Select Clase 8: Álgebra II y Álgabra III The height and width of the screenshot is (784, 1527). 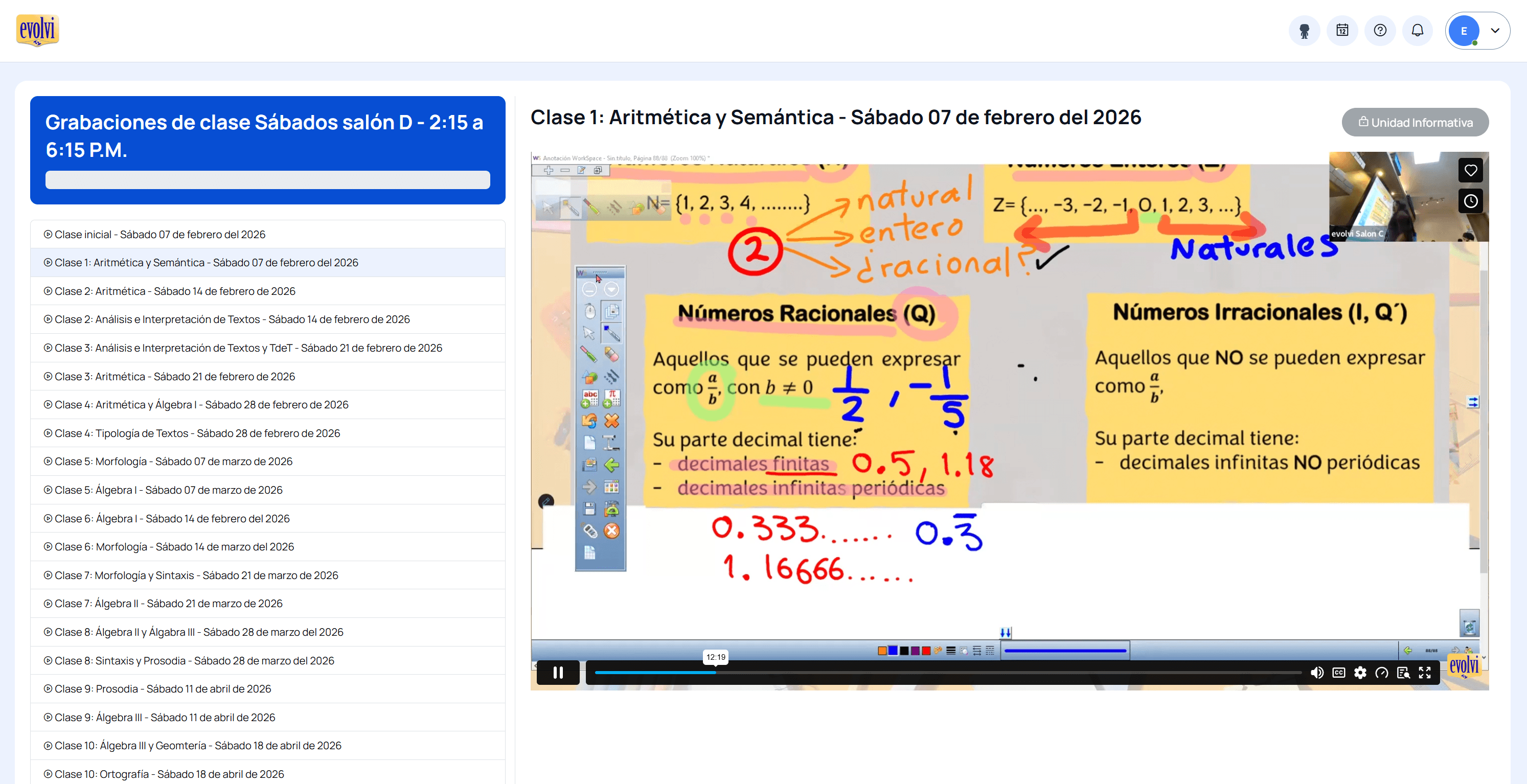pos(268,632)
